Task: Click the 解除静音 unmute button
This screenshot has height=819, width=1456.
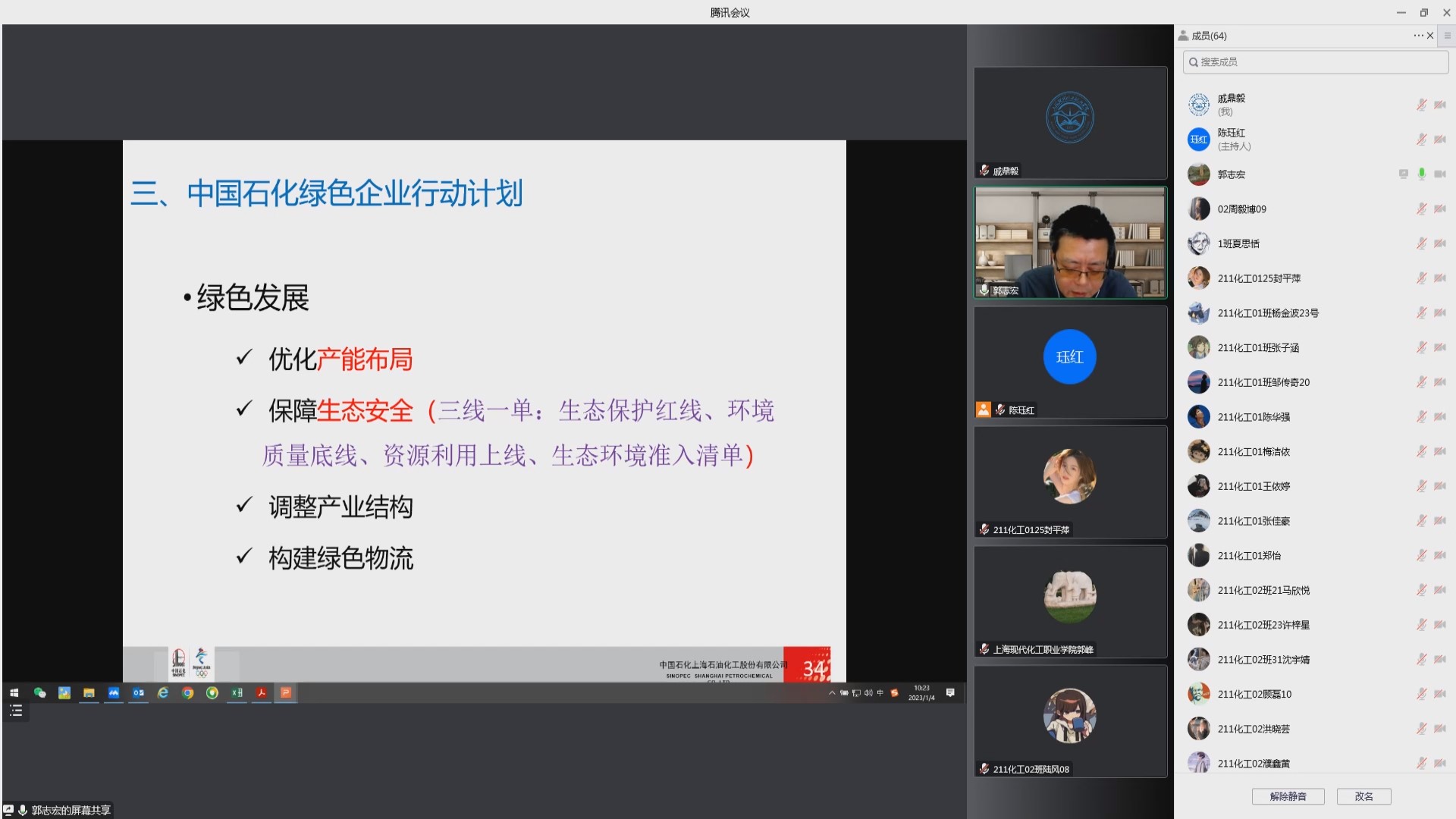Action: [1288, 796]
